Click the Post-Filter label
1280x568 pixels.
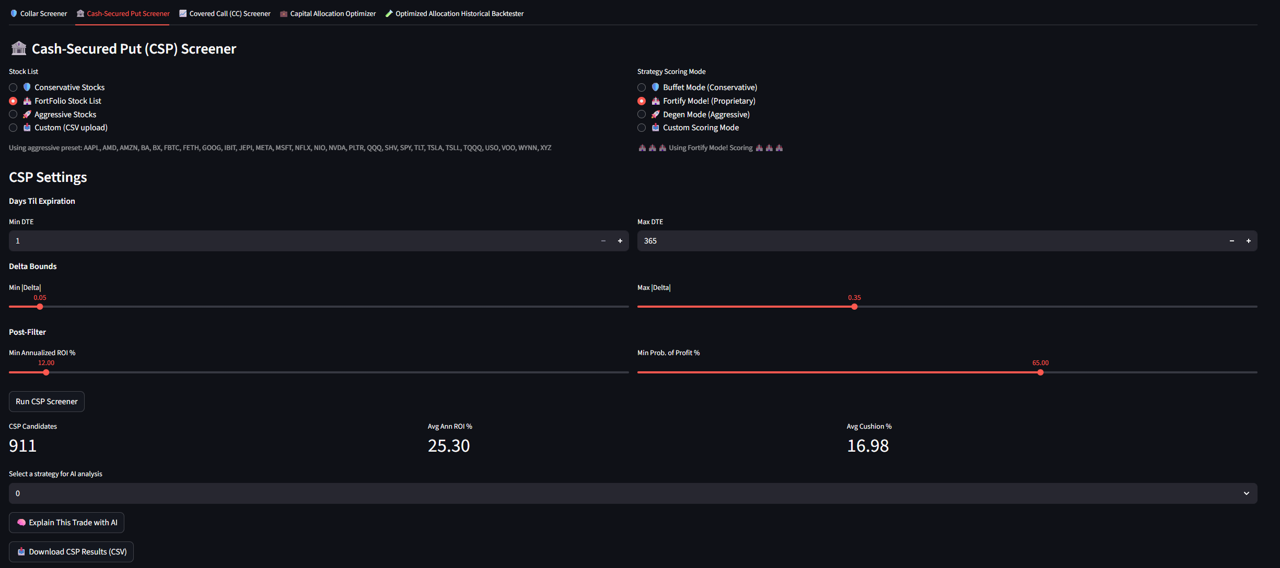(x=28, y=332)
